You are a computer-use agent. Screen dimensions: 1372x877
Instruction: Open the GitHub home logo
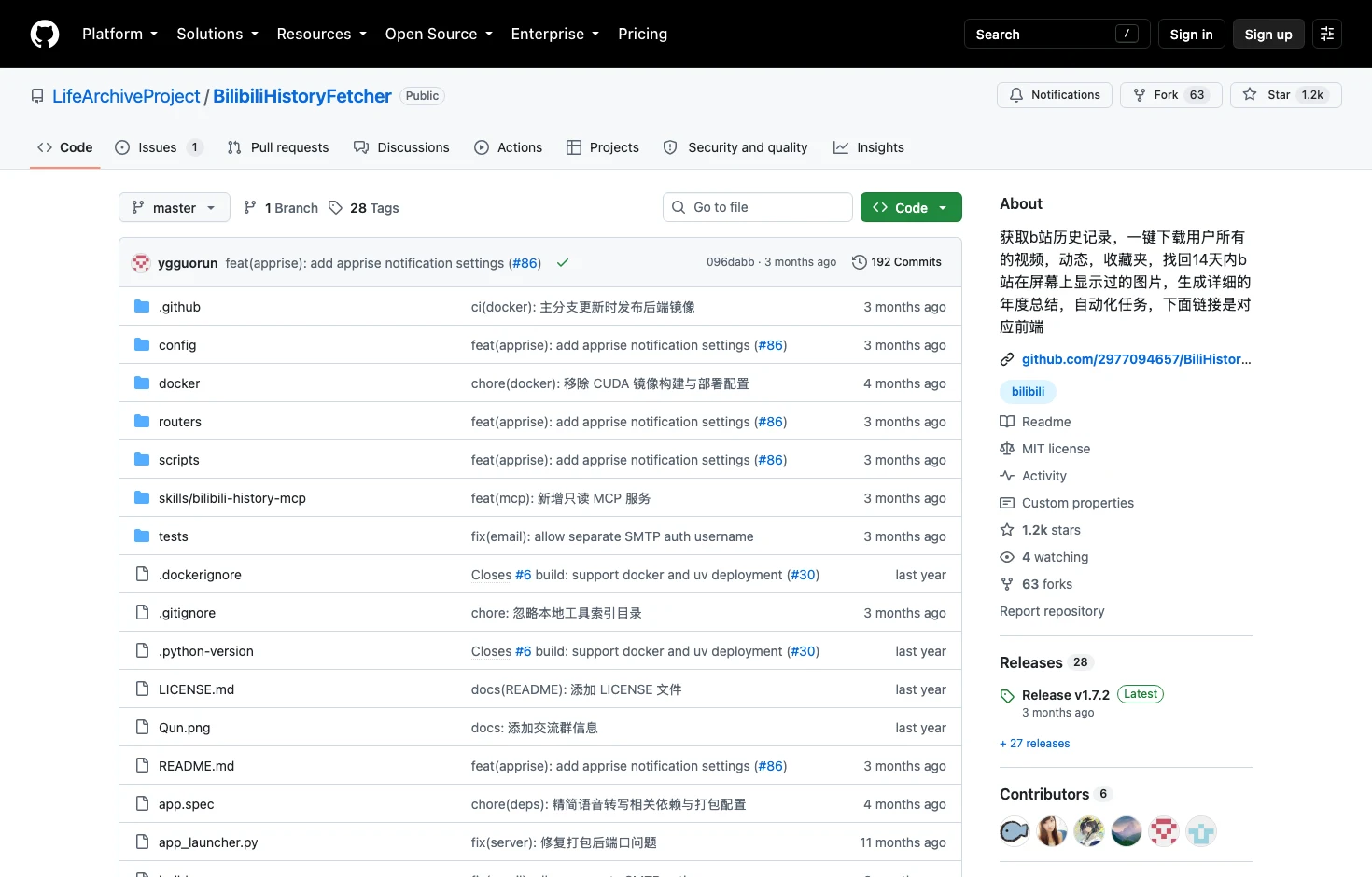pyautogui.click(x=45, y=34)
